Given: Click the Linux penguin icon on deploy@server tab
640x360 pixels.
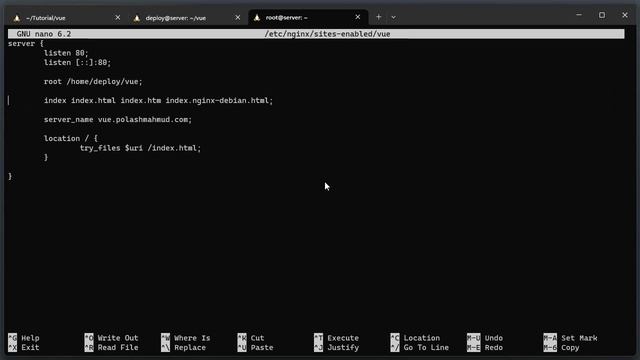Looking at the screenshot, I should tap(137, 18).
